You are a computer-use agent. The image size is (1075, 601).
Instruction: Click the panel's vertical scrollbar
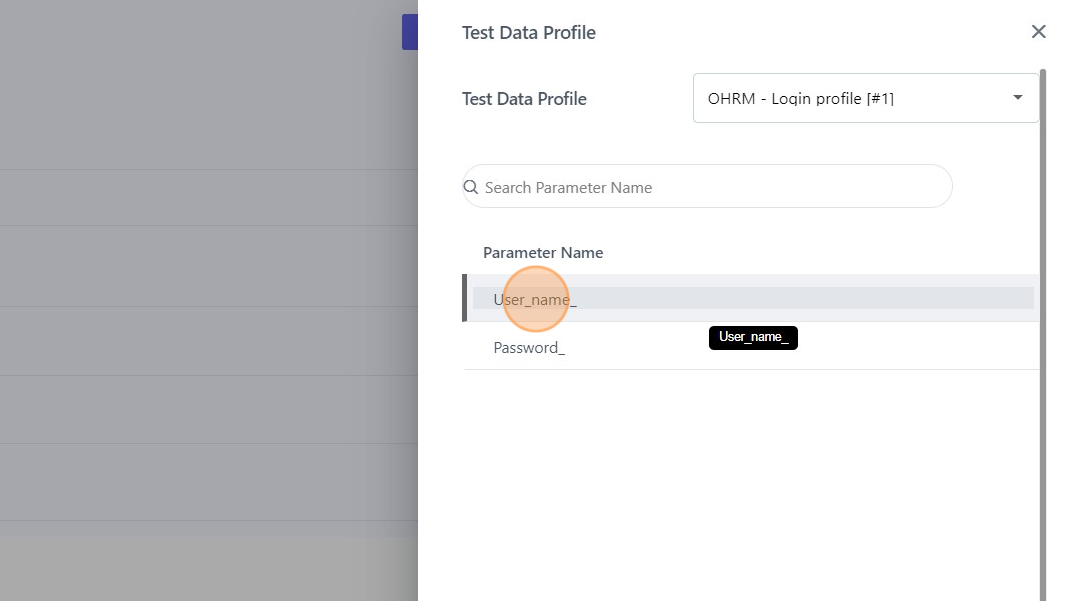(1043, 330)
